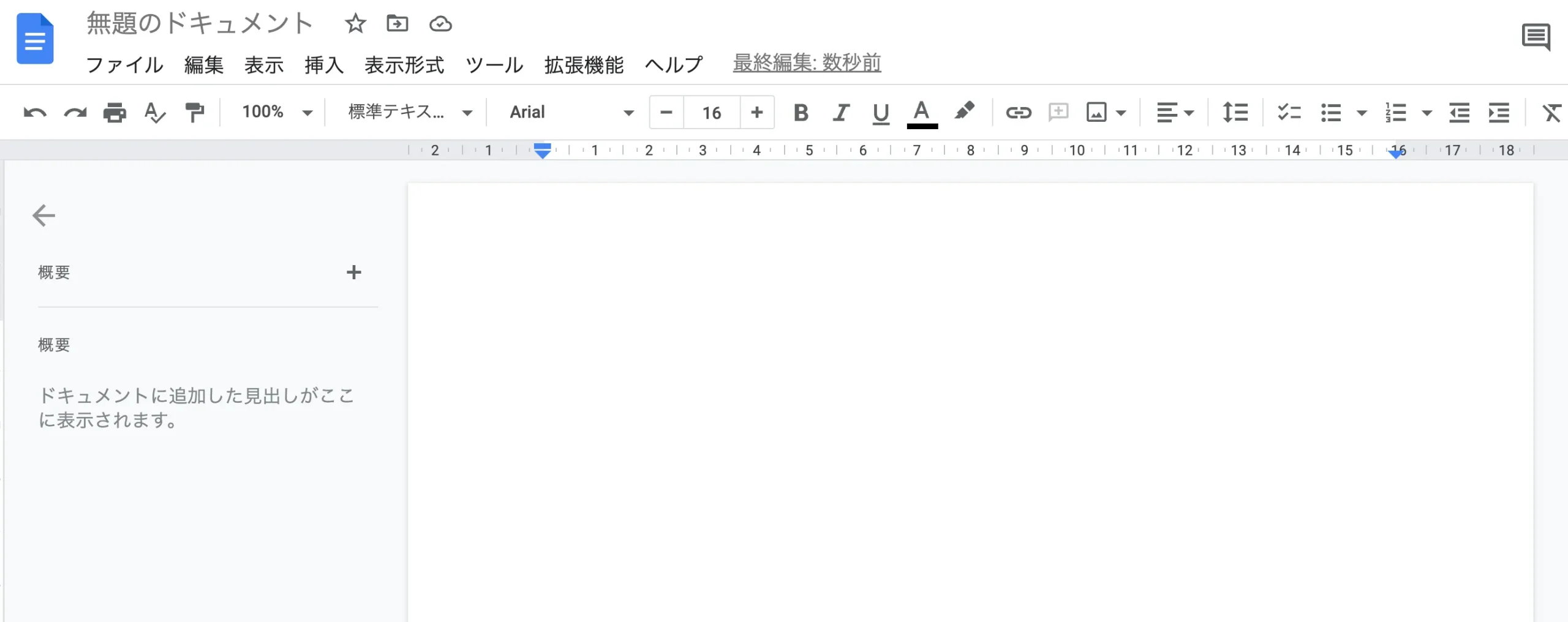Run spelling and grammar check
This screenshot has height=622, width=1568.
pos(154,113)
